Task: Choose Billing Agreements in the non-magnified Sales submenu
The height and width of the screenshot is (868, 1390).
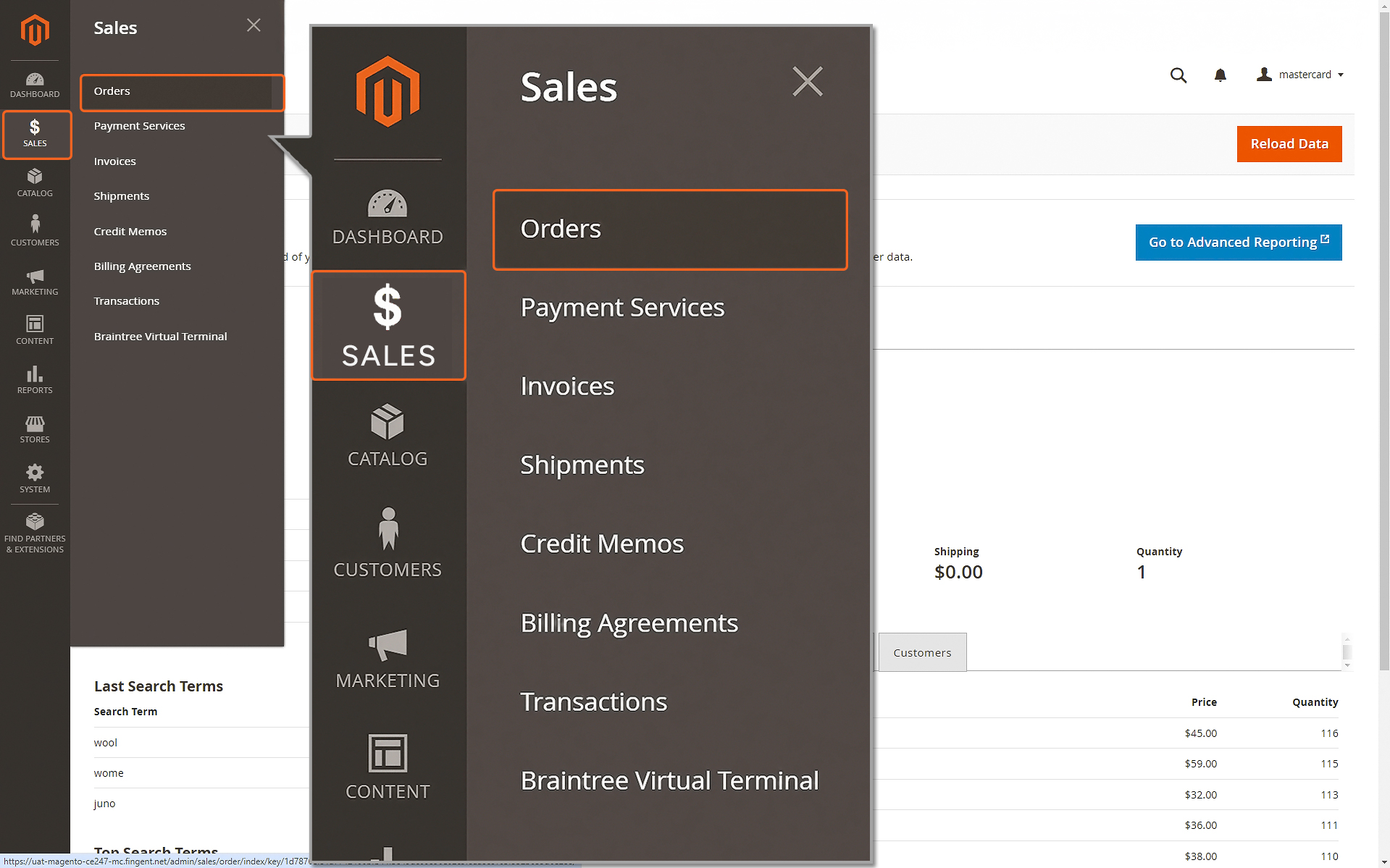Action: [142, 266]
